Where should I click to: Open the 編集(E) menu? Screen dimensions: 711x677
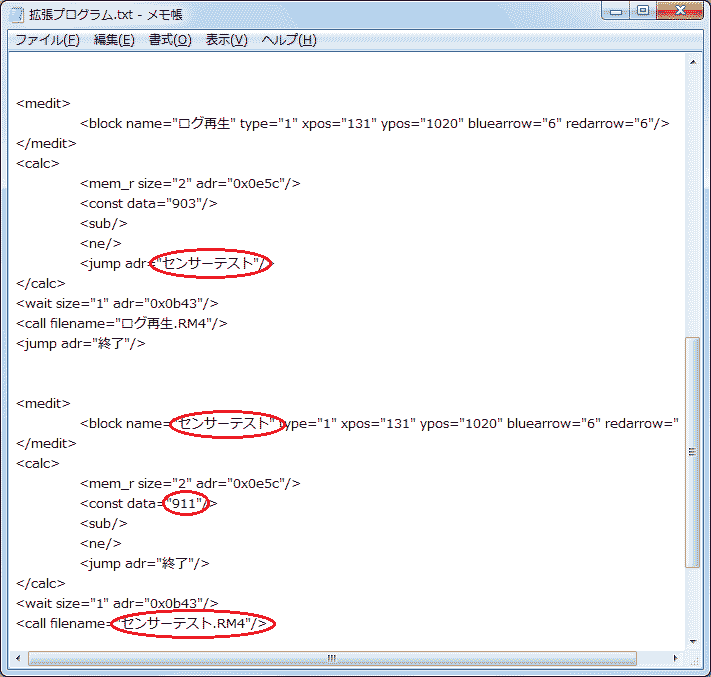tap(114, 40)
